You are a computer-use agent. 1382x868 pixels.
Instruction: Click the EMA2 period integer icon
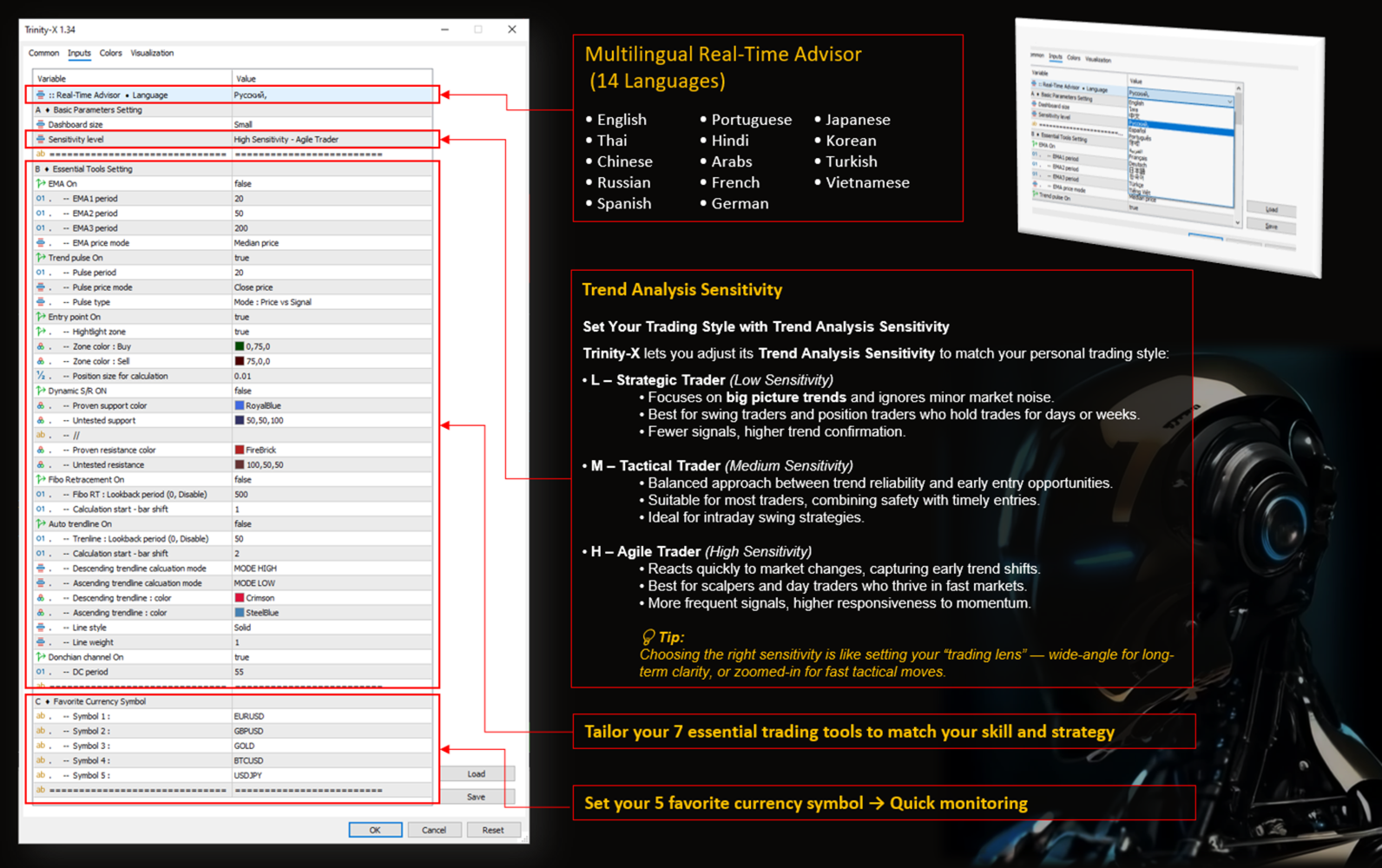[x=41, y=214]
